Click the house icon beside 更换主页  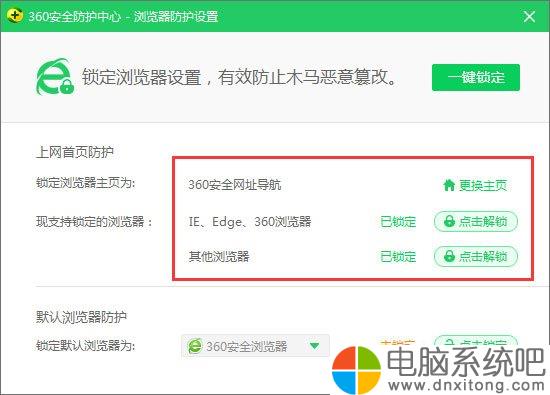click(x=449, y=185)
